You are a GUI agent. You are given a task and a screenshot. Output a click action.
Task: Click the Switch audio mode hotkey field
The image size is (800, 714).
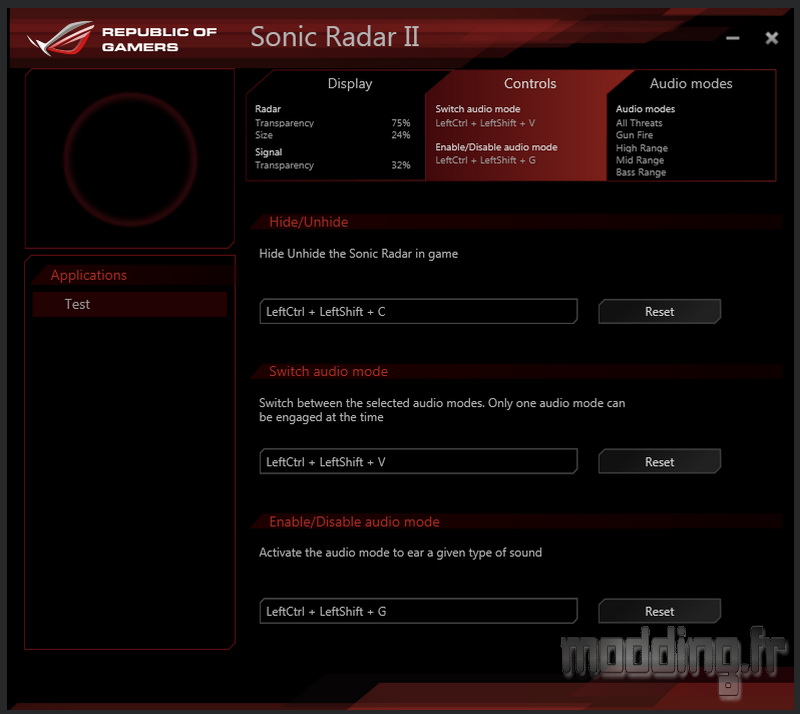tap(418, 461)
